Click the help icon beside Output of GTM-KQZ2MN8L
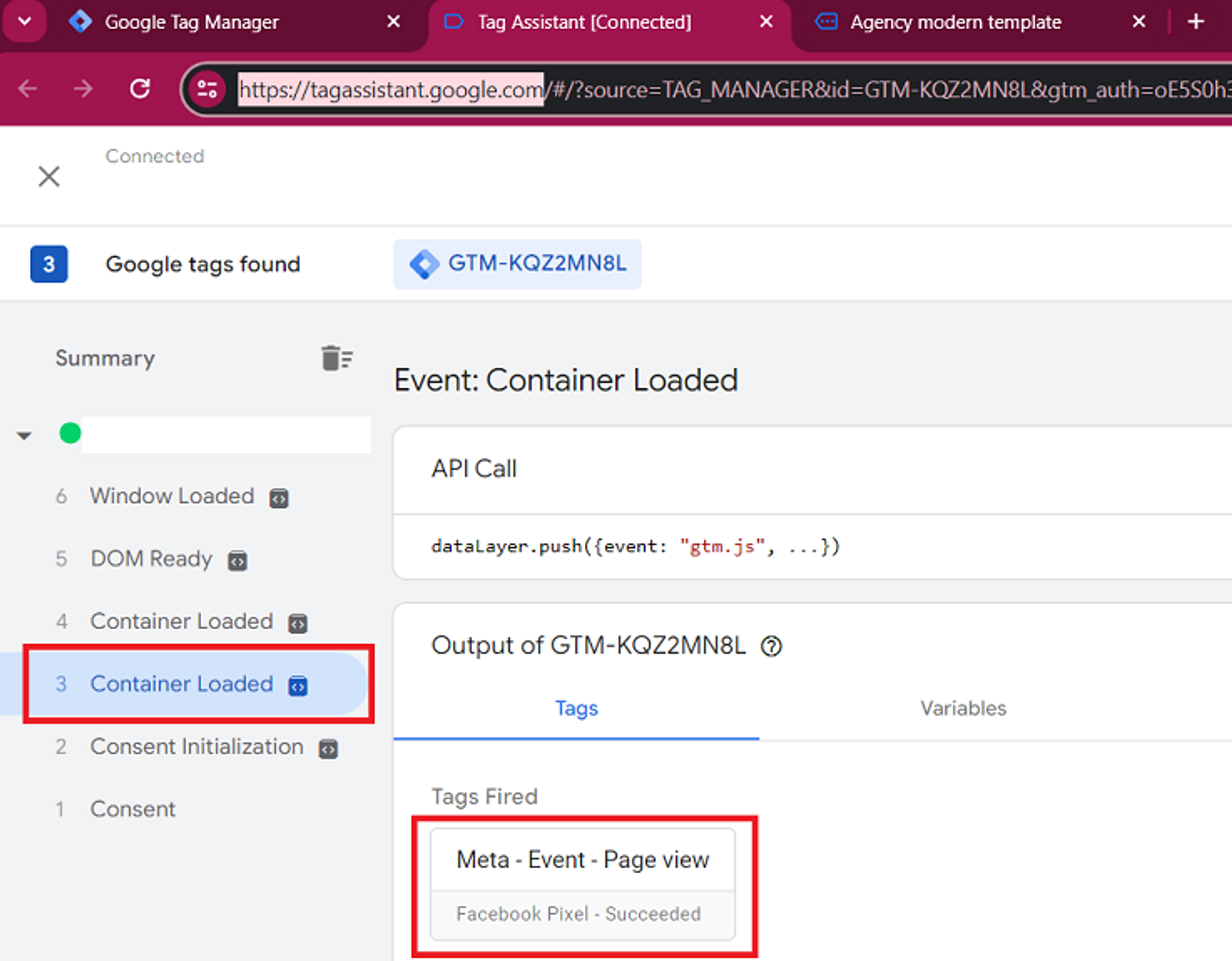 770,646
